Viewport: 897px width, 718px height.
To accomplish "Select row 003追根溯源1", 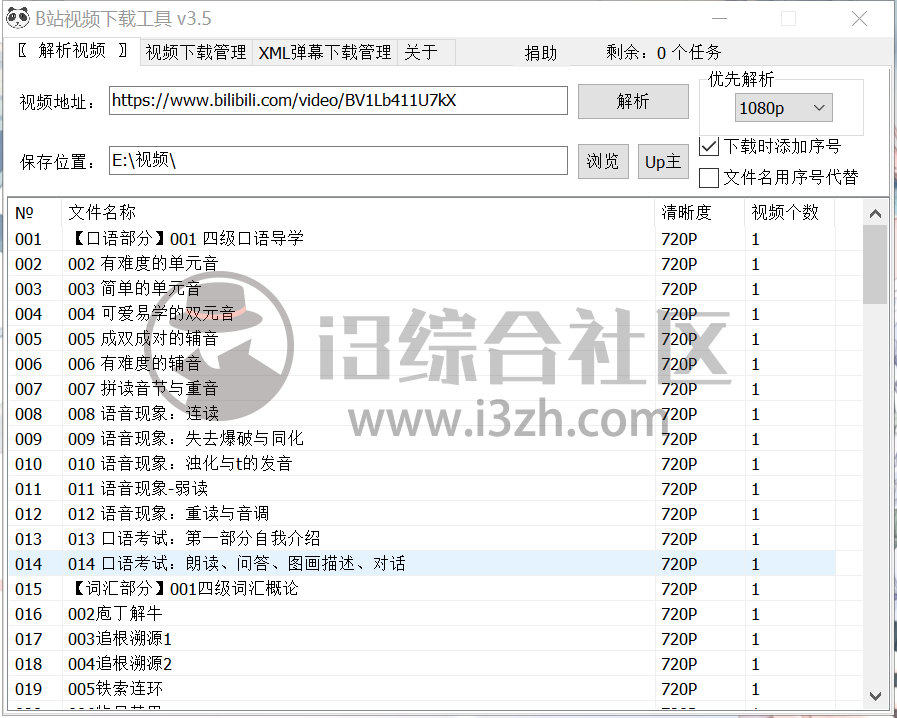I will pyautogui.click(x=422, y=639).
